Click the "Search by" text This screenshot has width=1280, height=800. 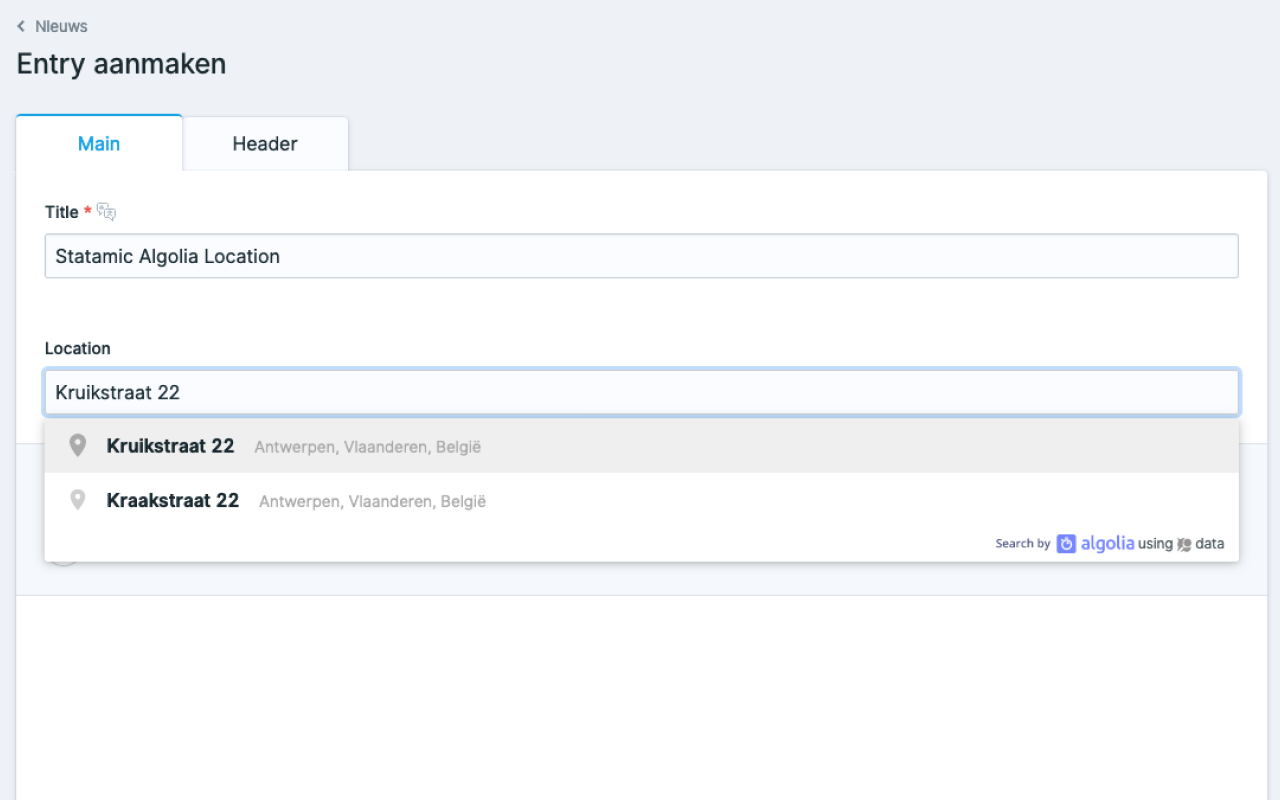click(x=1022, y=544)
